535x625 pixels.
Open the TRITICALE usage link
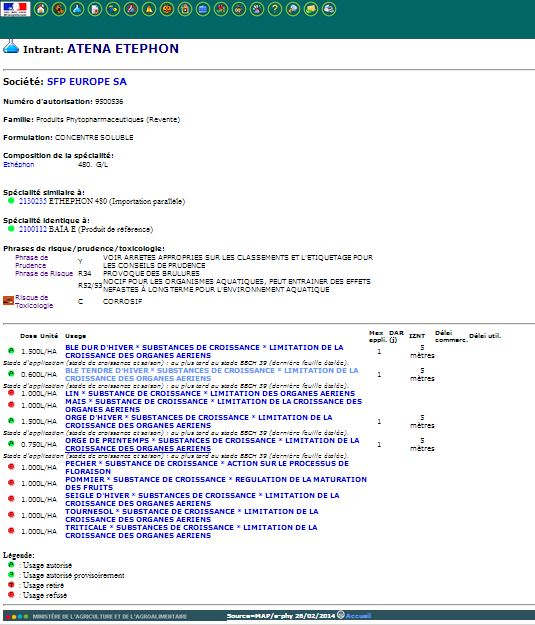point(191,531)
